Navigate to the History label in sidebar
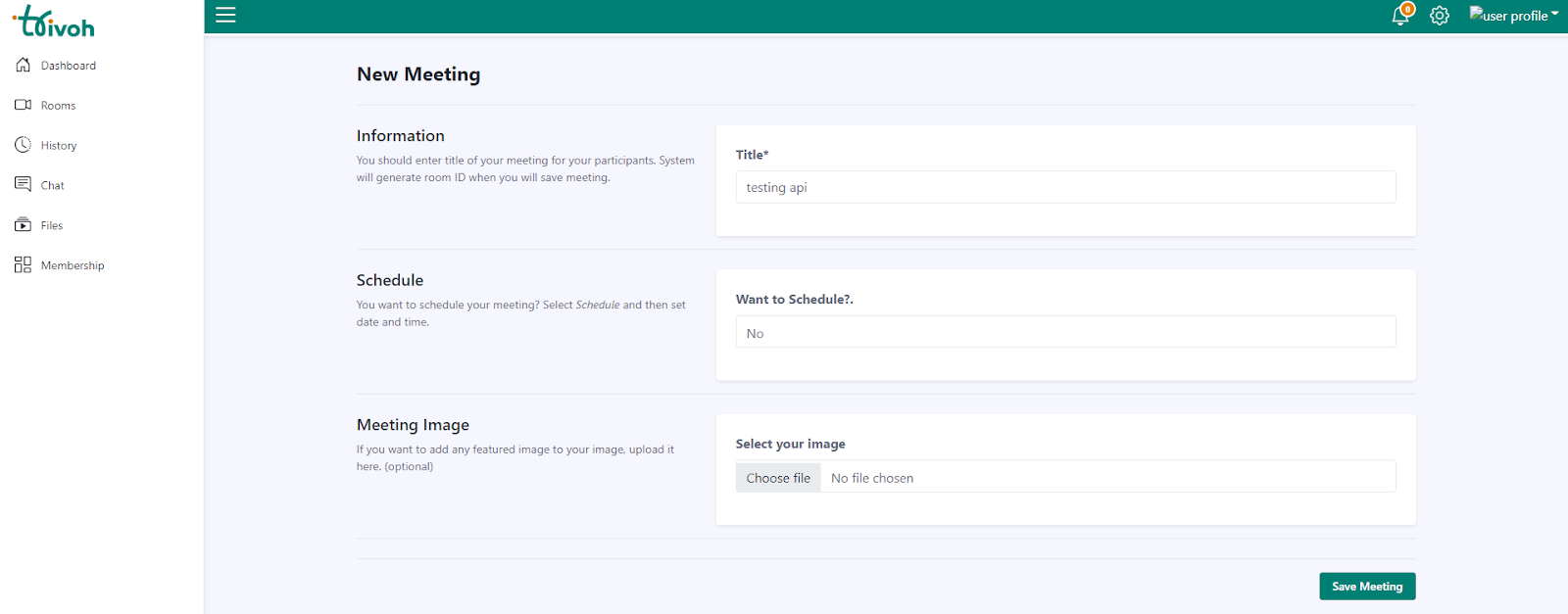Viewport: 1568px width, 614px height. (59, 146)
